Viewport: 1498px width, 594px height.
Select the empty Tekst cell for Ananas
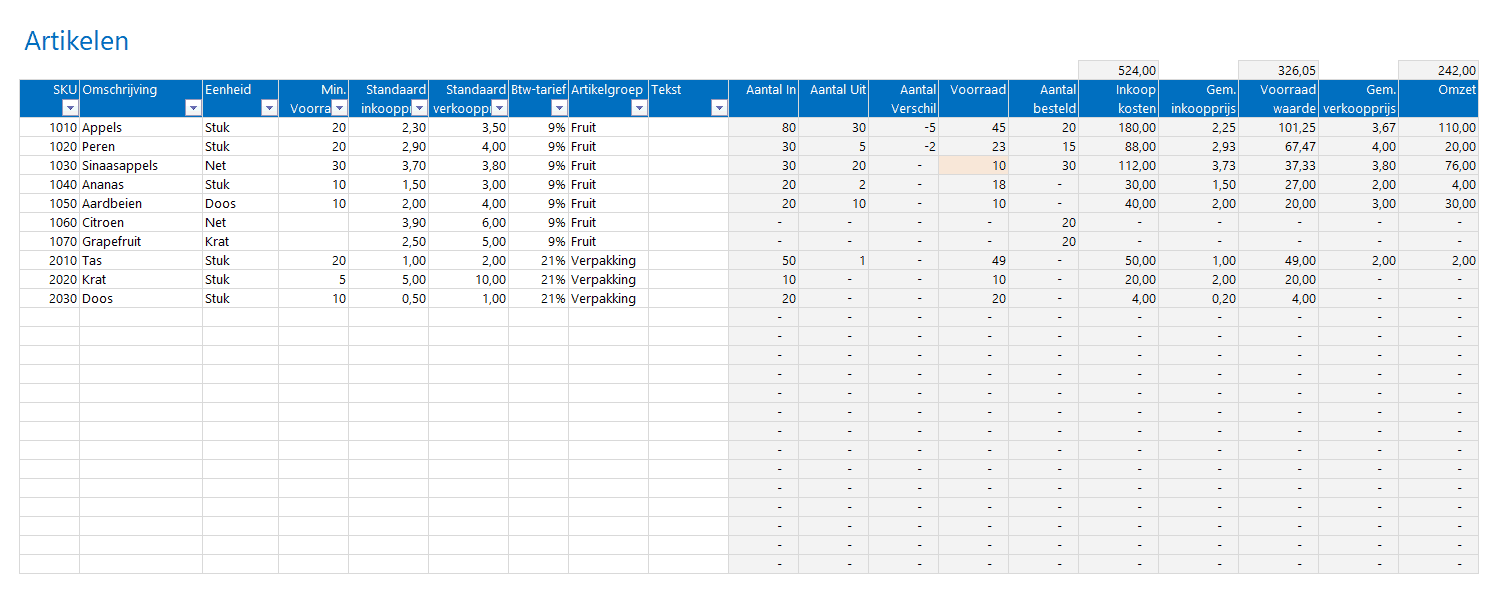[x=690, y=184]
